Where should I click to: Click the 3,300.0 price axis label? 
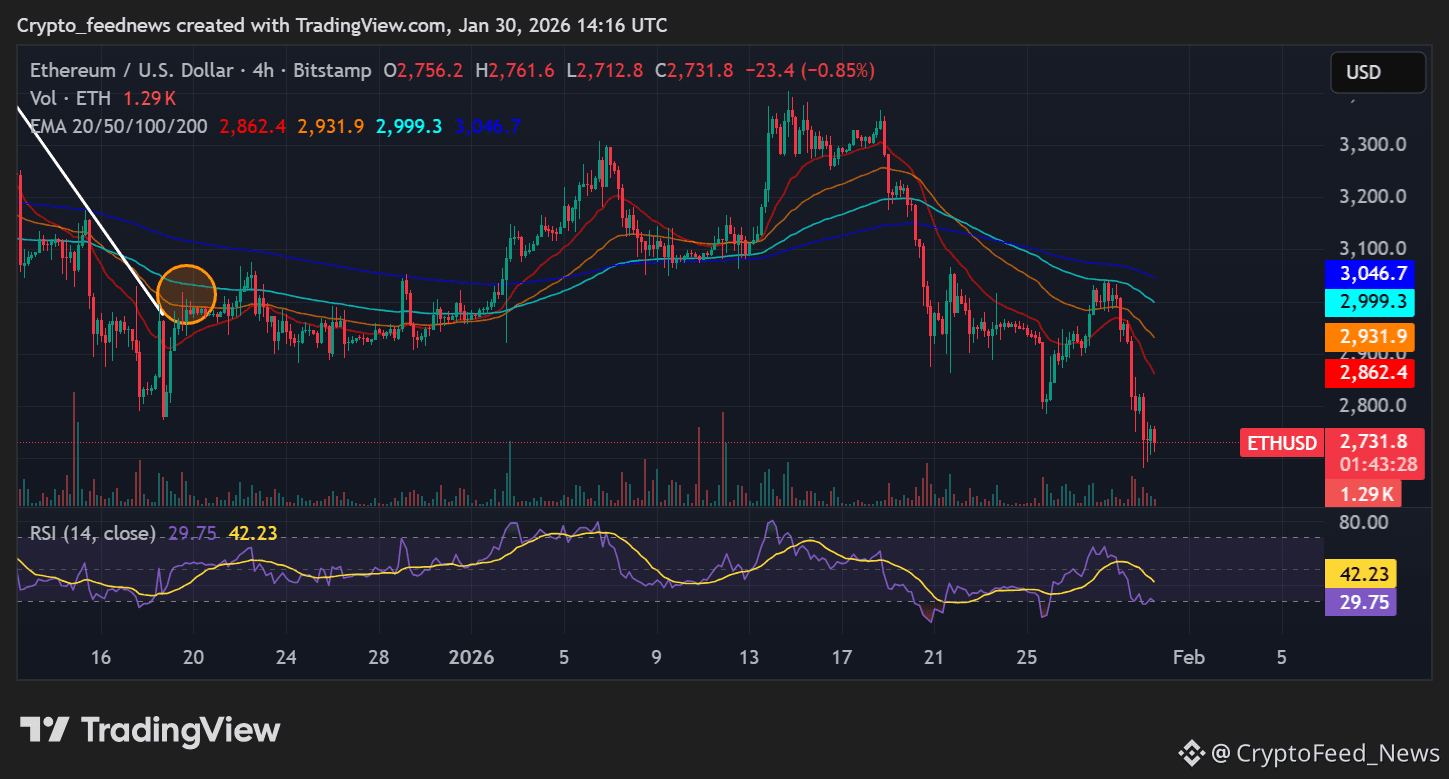click(x=1373, y=145)
